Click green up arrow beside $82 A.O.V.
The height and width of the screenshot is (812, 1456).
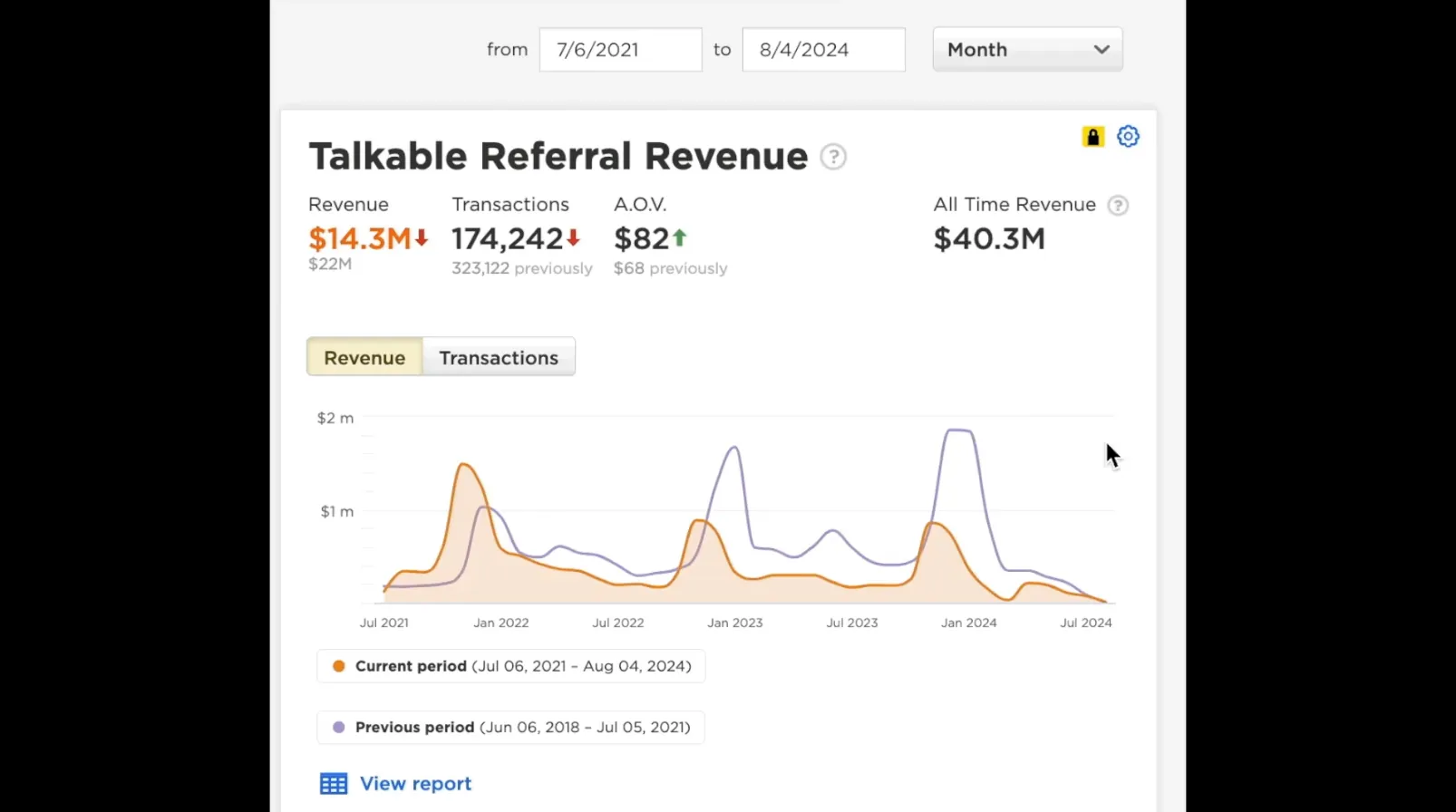[x=680, y=238]
